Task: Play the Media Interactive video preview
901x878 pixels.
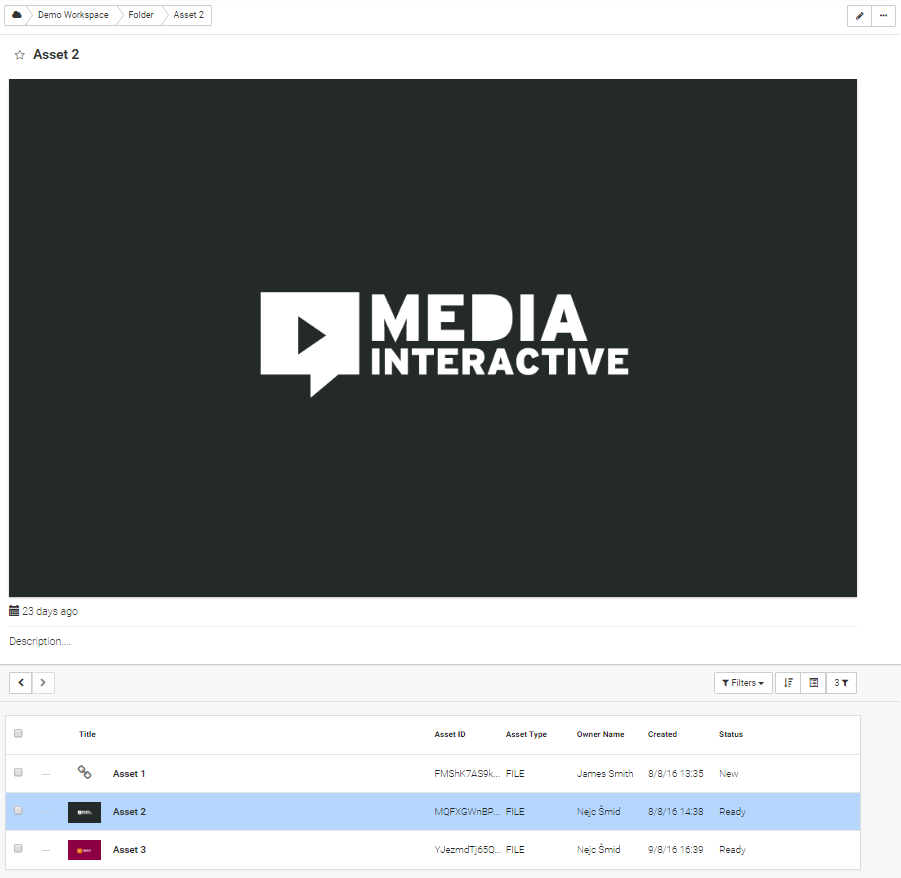Action: pos(433,338)
